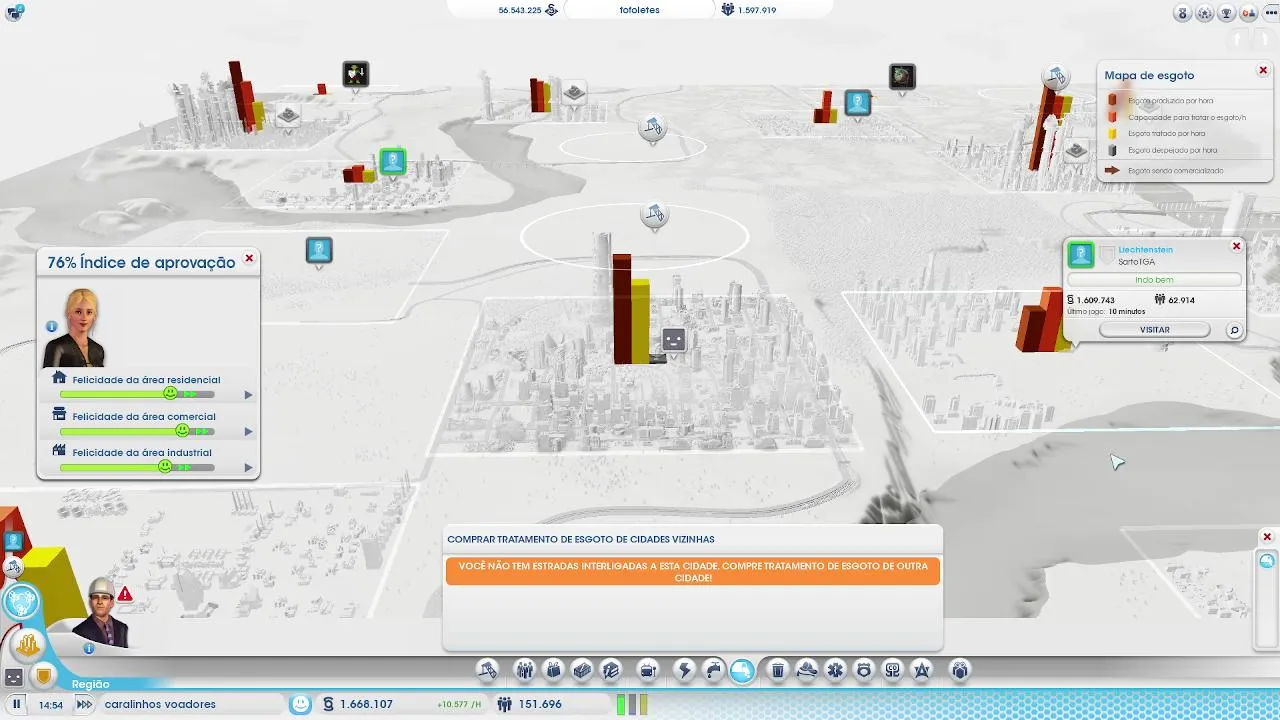Open the power lightning bolt menu

click(x=685, y=670)
